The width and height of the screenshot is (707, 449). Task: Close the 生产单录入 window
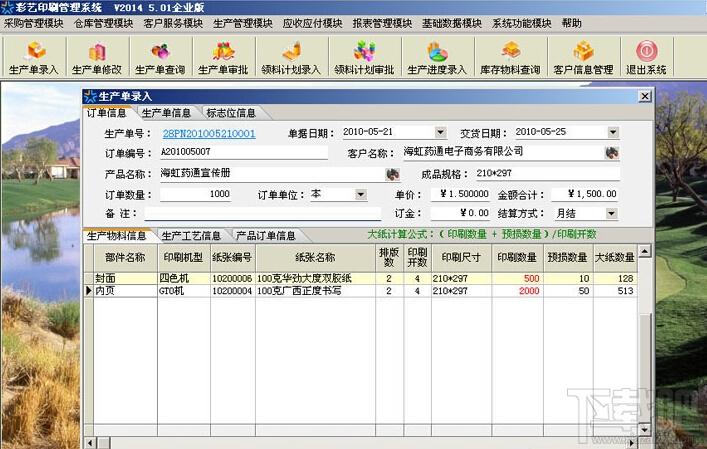click(645, 96)
